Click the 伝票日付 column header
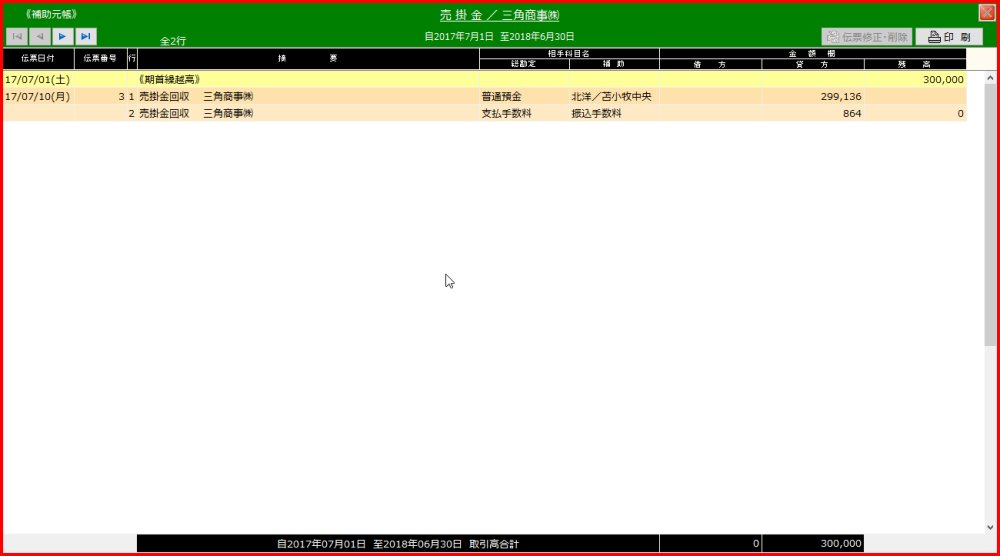The width and height of the screenshot is (1000, 556). [38, 59]
